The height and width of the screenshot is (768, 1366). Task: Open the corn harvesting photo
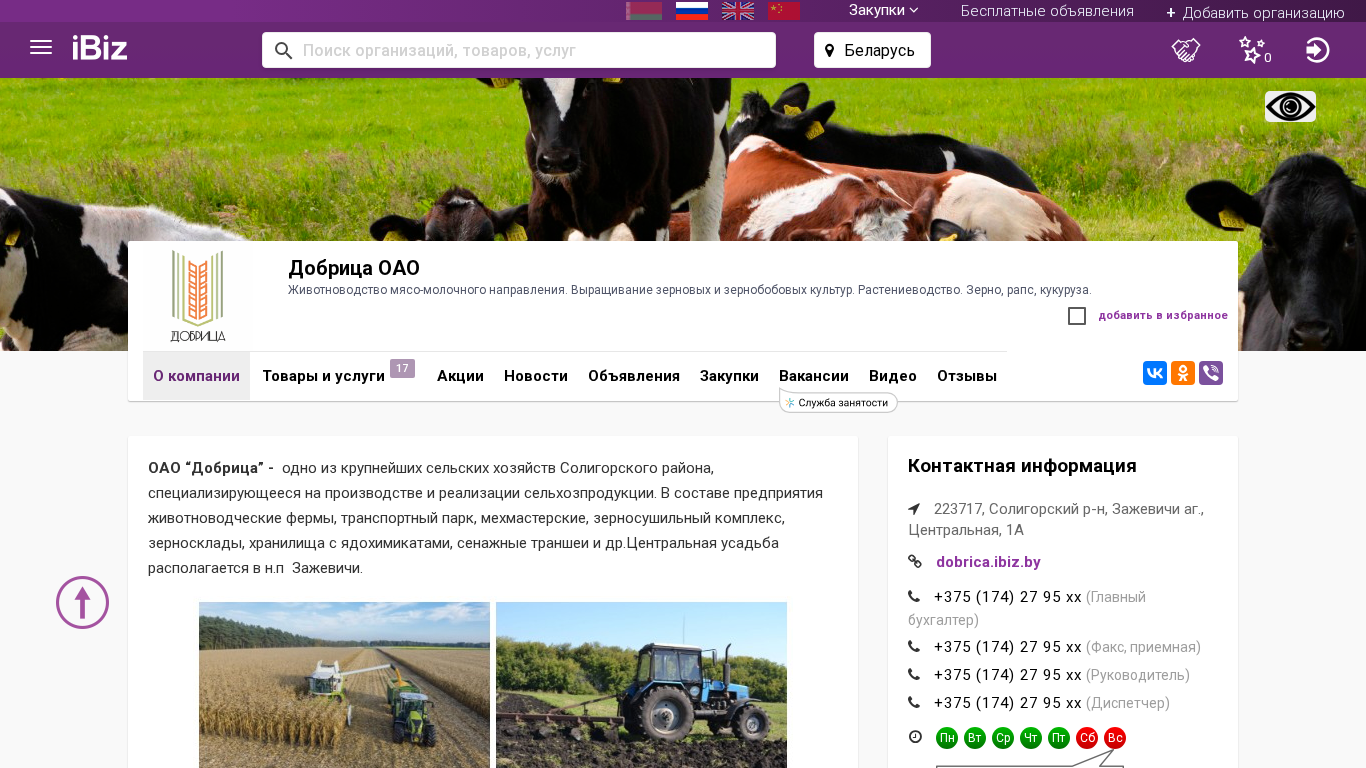pyautogui.click(x=344, y=685)
